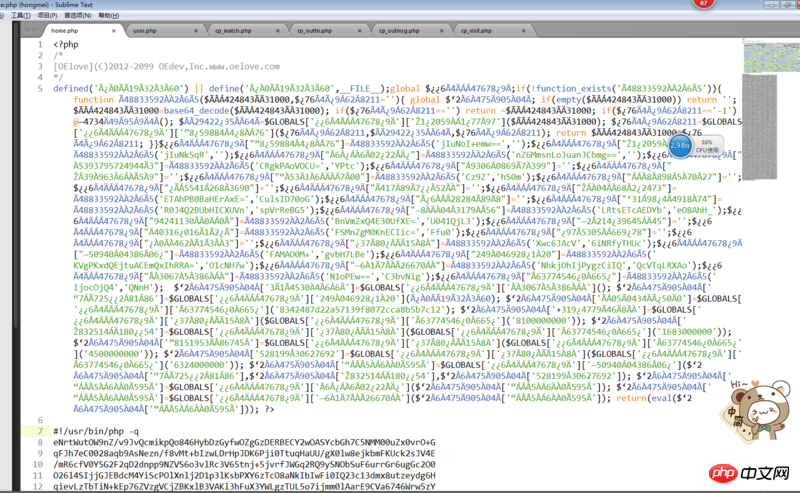Close the user.php tab
This screenshot has height=493, width=800.
point(195,31)
